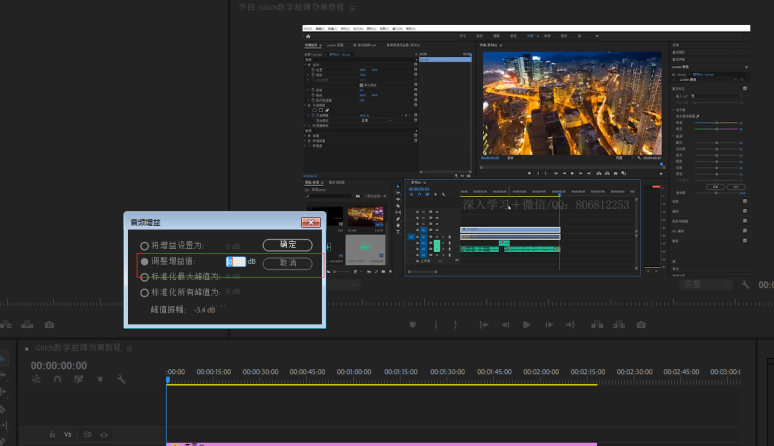The image size is (774, 446).
Task: Select the 标准化最大峰值为 radio option
Action: (x=145, y=277)
